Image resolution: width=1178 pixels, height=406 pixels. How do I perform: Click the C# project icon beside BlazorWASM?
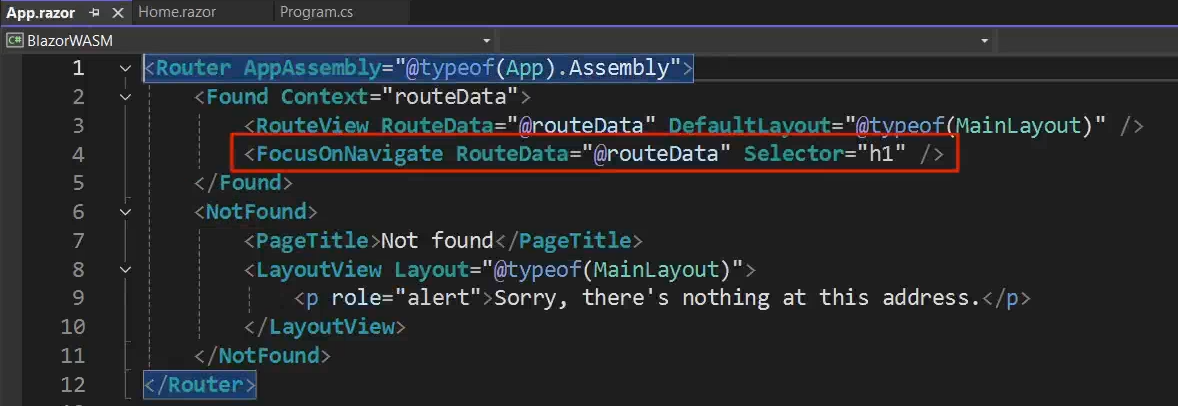(x=15, y=41)
